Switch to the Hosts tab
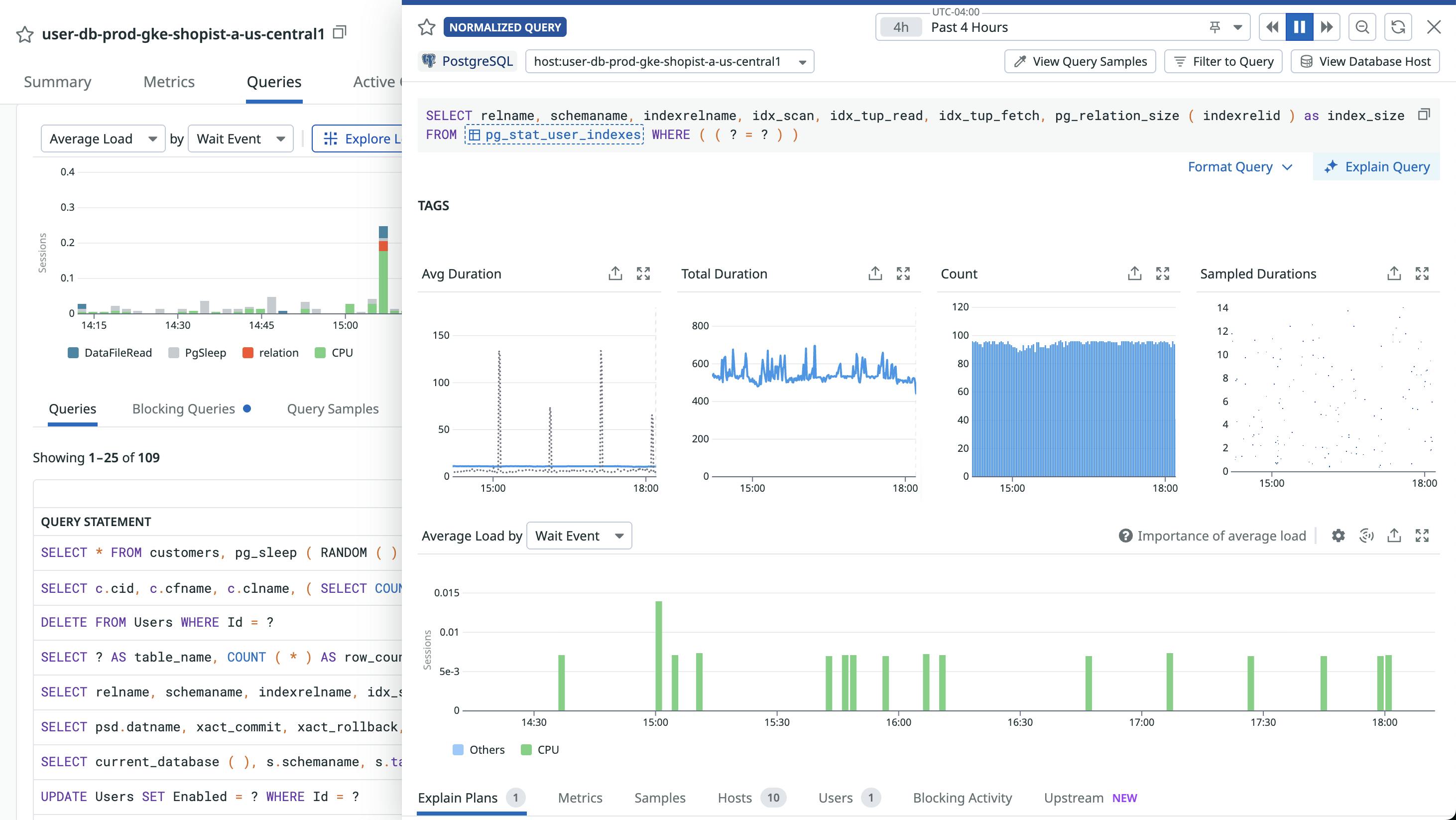The width and height of the screenshot is (1456, 820). tap(734, 798)
